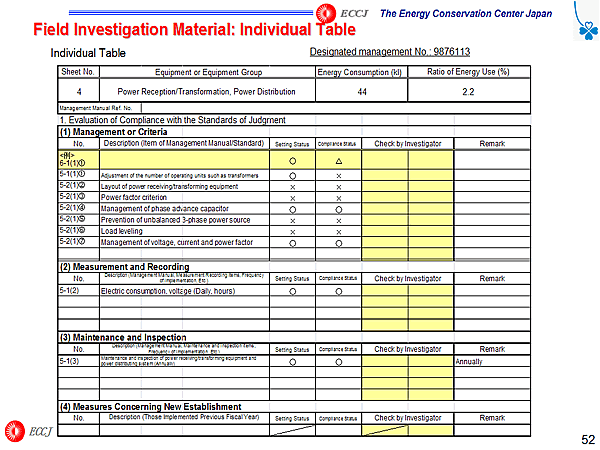The width and height of the screenshot is (600, 450).
Task: Click the ECCJ red sun logo at top
Action: (326, 13)
